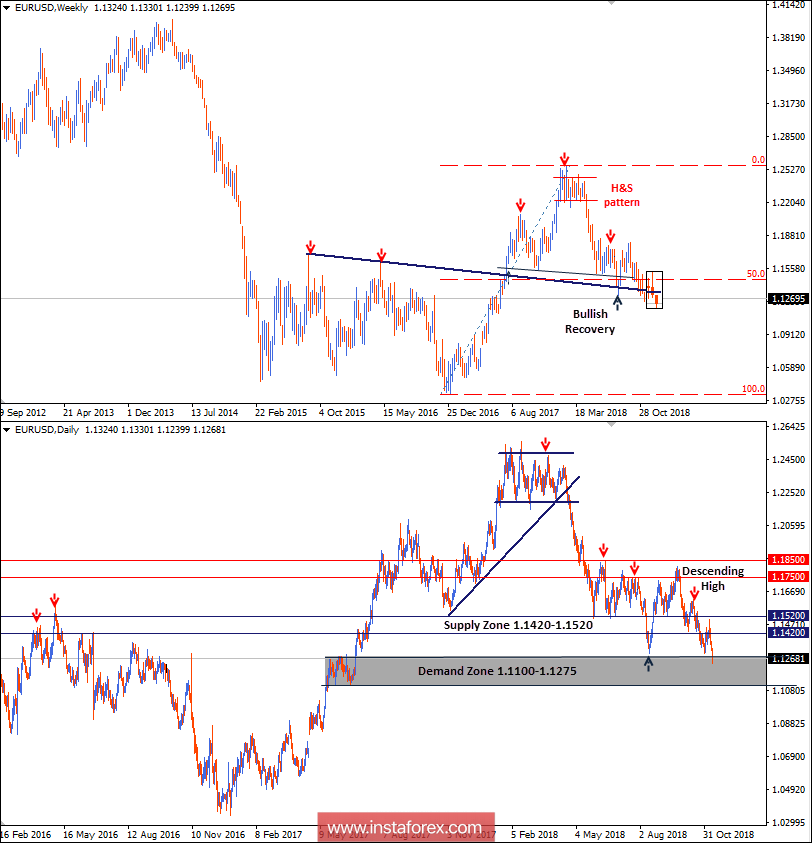Open the EURUSD Weekly chart menu triangle

coord(6,8)
